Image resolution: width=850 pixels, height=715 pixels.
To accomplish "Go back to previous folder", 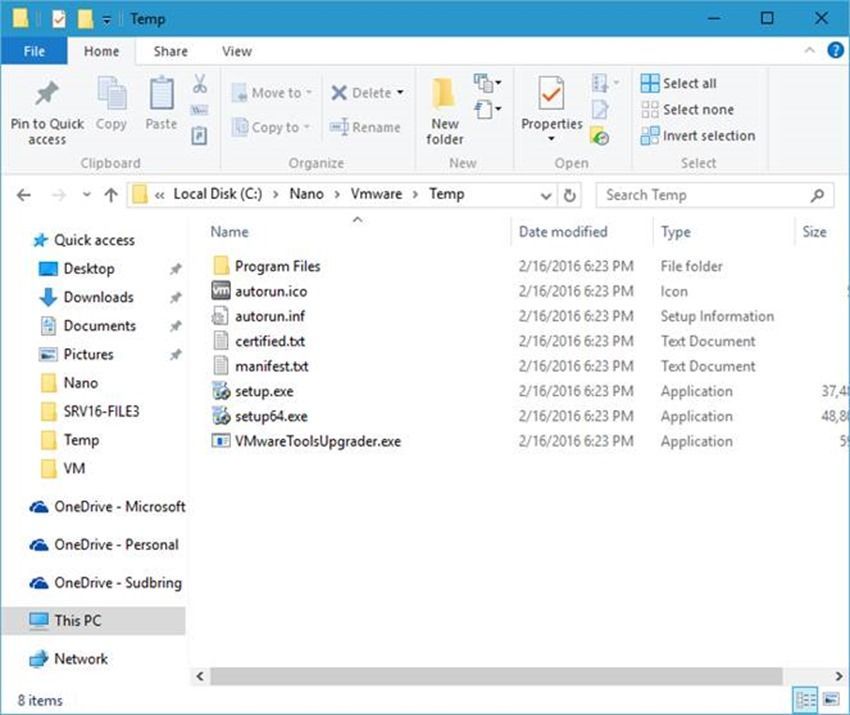I will point(24,195).
